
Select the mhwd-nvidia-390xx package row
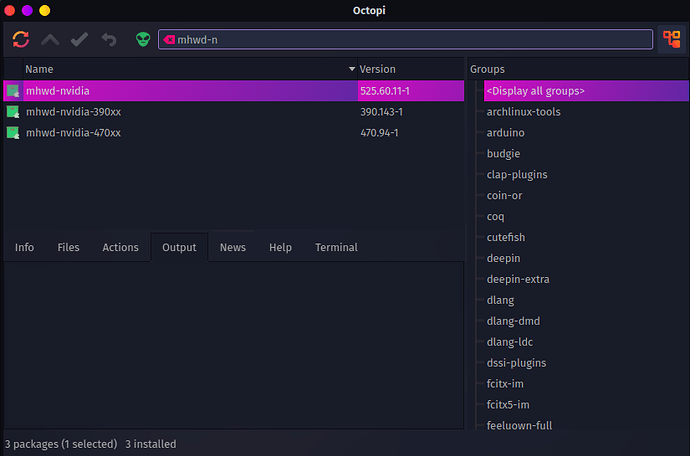(234, 112)
